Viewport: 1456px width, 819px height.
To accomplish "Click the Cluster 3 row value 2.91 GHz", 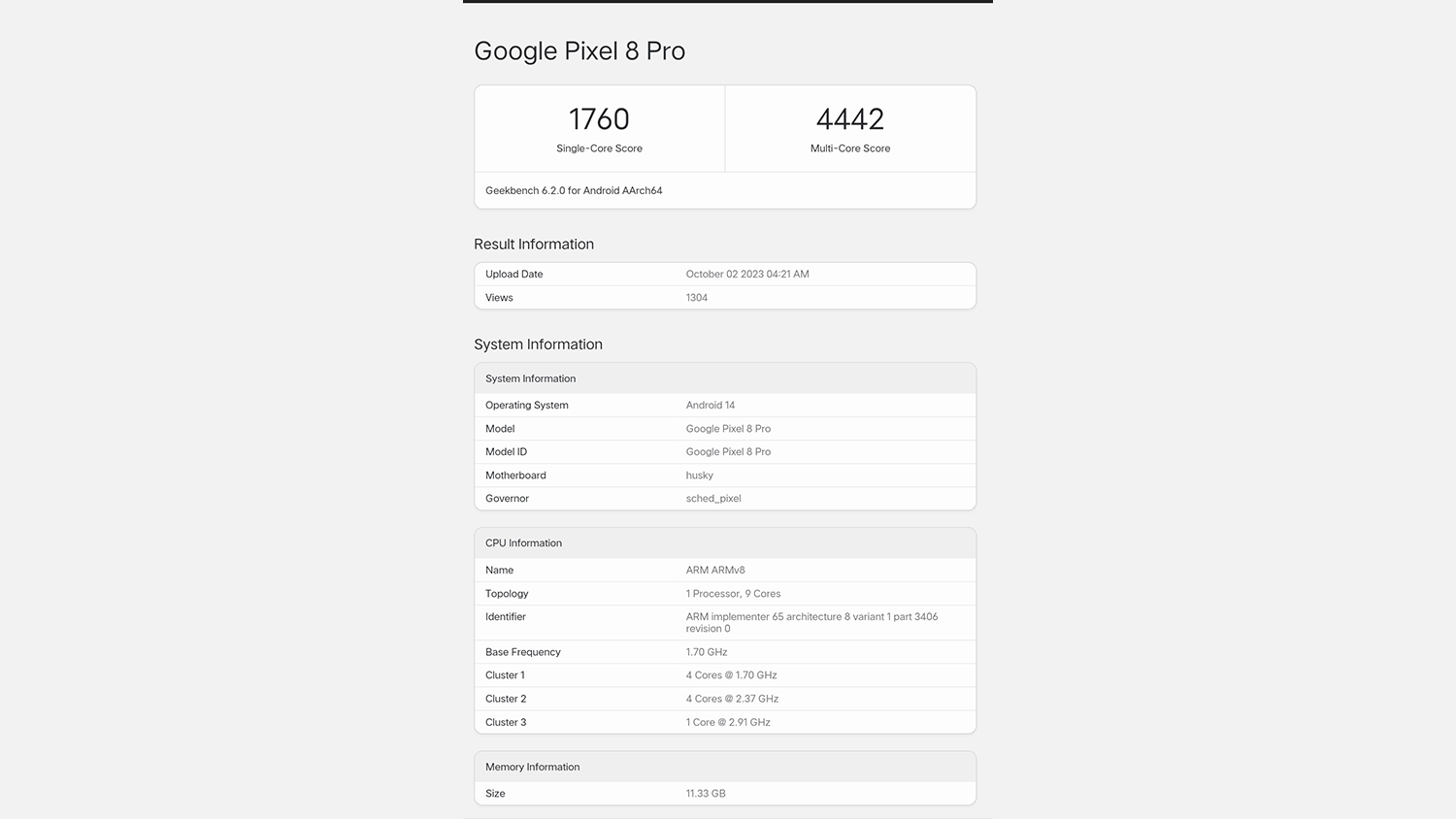I will (x=728, y=722).
